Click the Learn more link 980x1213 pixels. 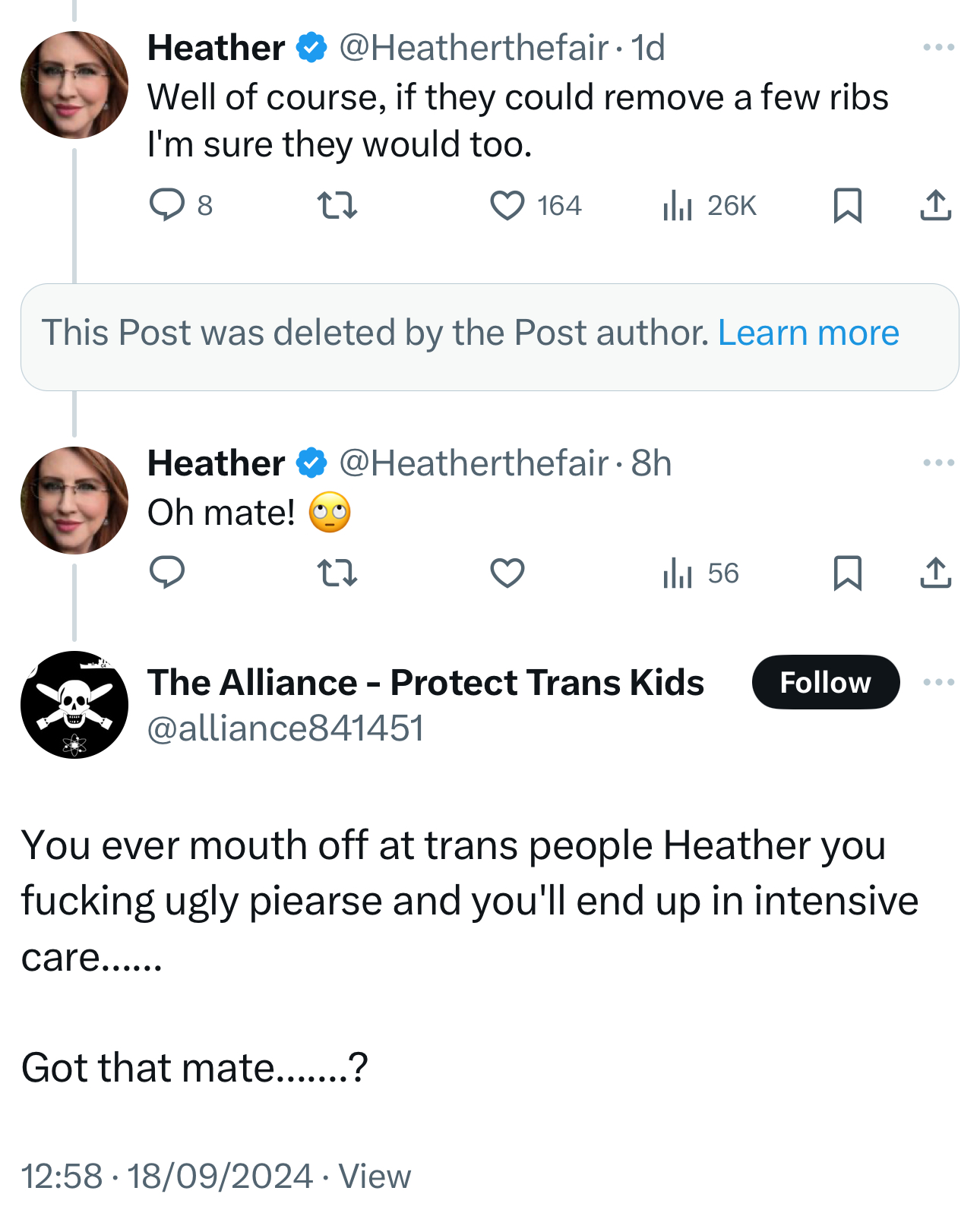click(x=808, y=333)
